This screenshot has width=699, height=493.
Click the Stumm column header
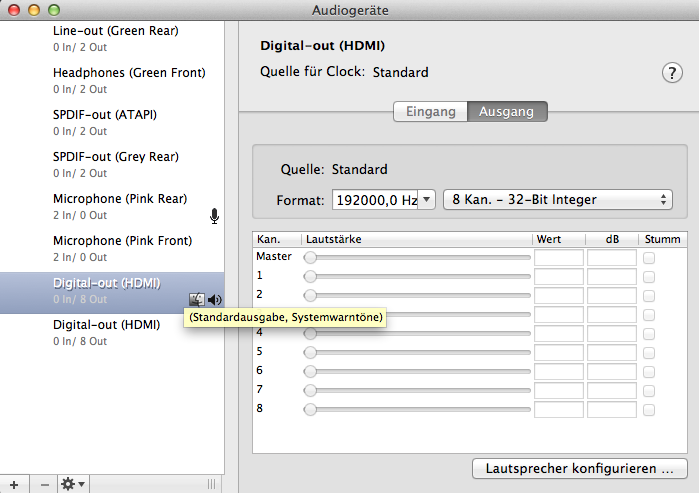662,239
